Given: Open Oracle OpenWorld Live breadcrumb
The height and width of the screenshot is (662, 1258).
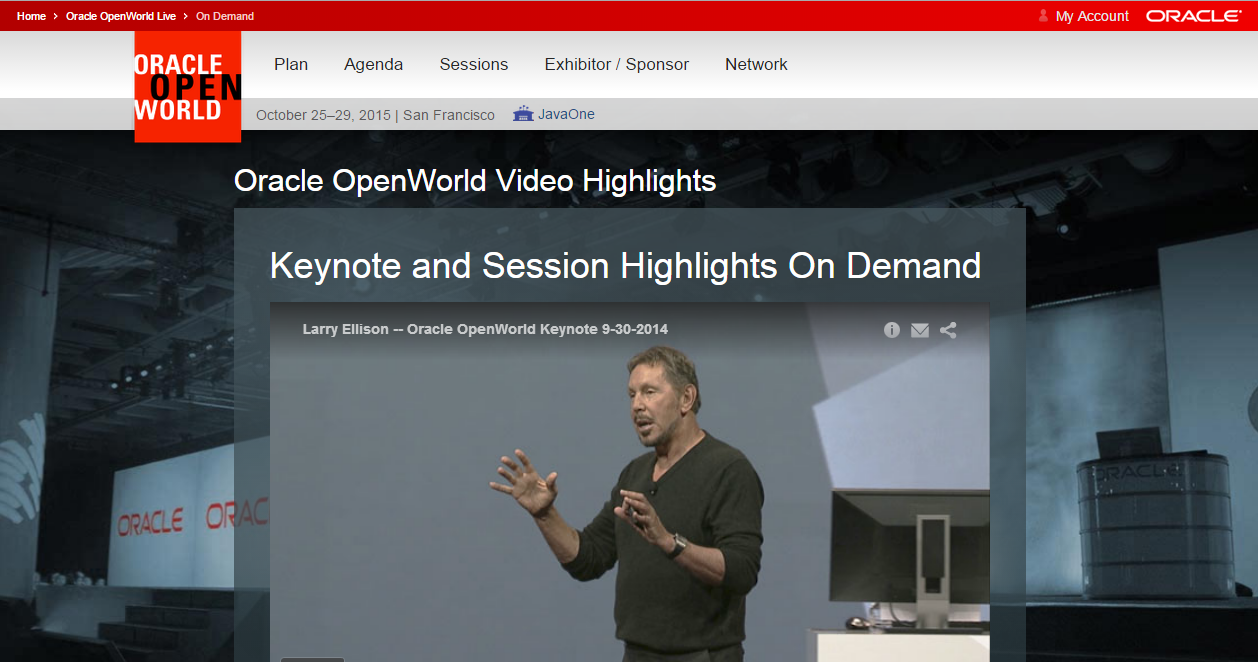Looking at the screenshot, I should 121,16.
